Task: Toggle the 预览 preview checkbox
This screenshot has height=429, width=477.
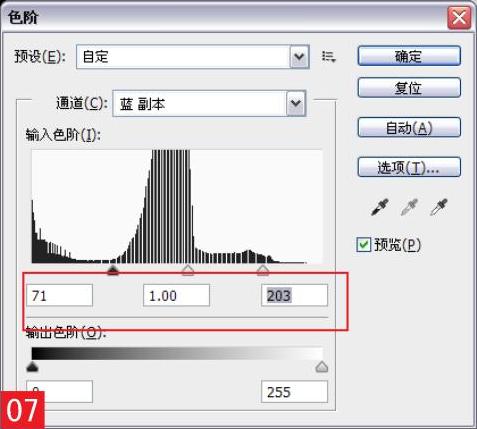Action: pyautogui.click(x=363, y=245)
